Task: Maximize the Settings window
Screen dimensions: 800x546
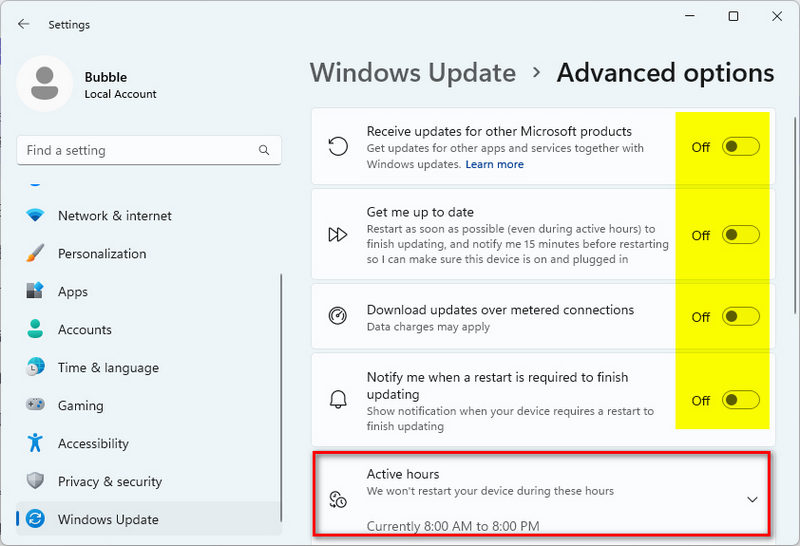Action: [733, 16]
